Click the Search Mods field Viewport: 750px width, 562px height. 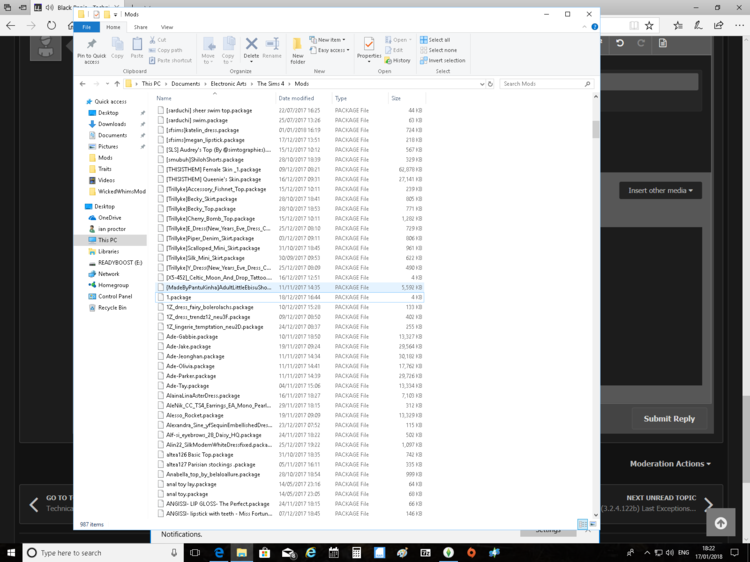point(546,84)
